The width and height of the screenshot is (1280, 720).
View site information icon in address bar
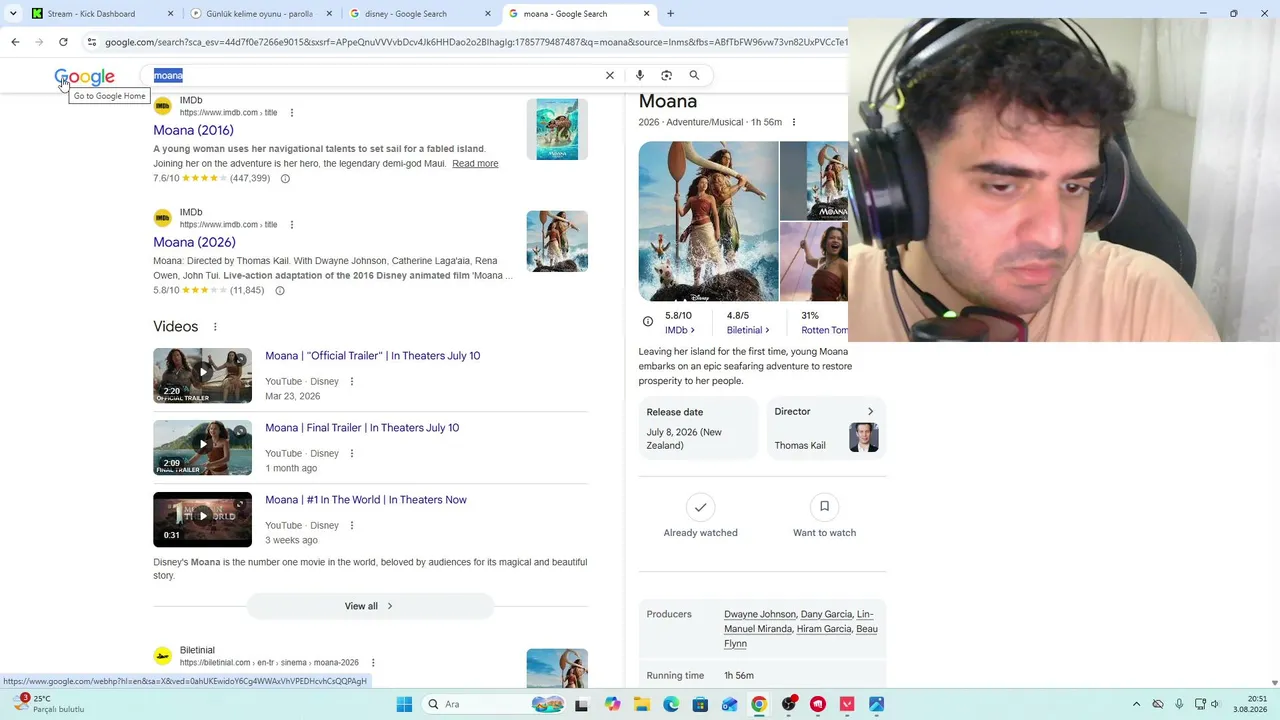92,42
